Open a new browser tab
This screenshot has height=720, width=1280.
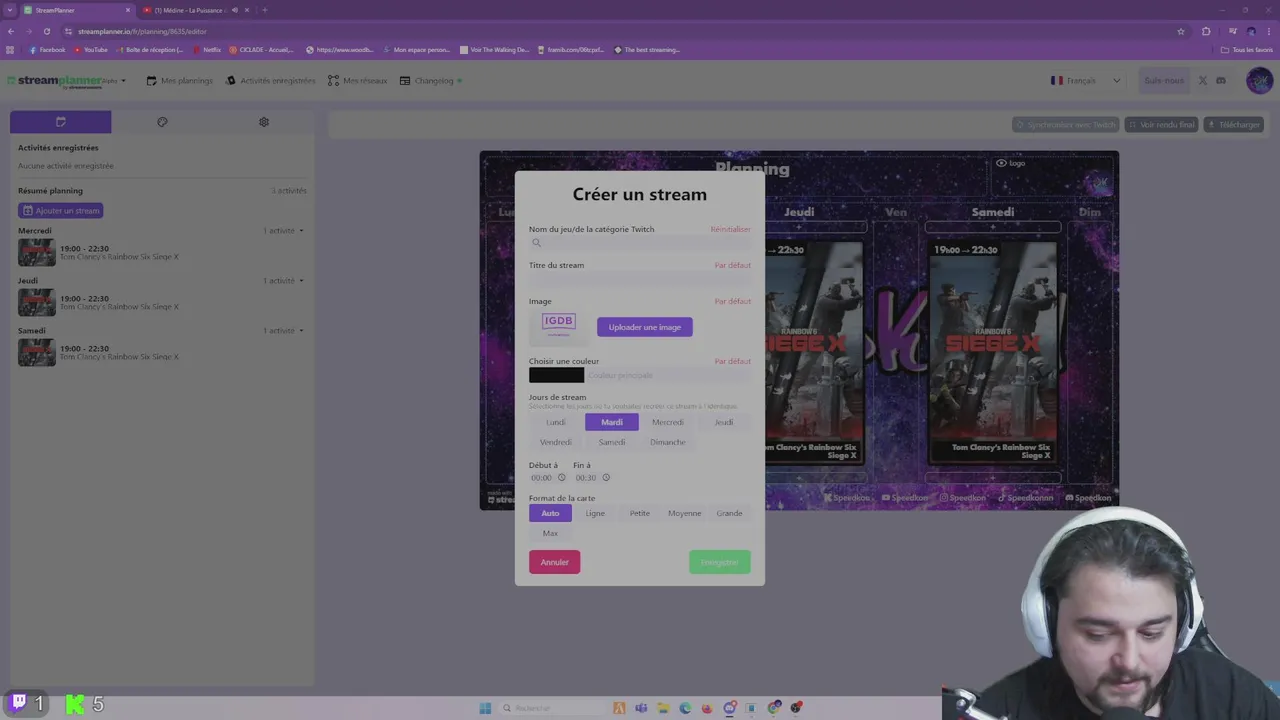coord(264,10)
